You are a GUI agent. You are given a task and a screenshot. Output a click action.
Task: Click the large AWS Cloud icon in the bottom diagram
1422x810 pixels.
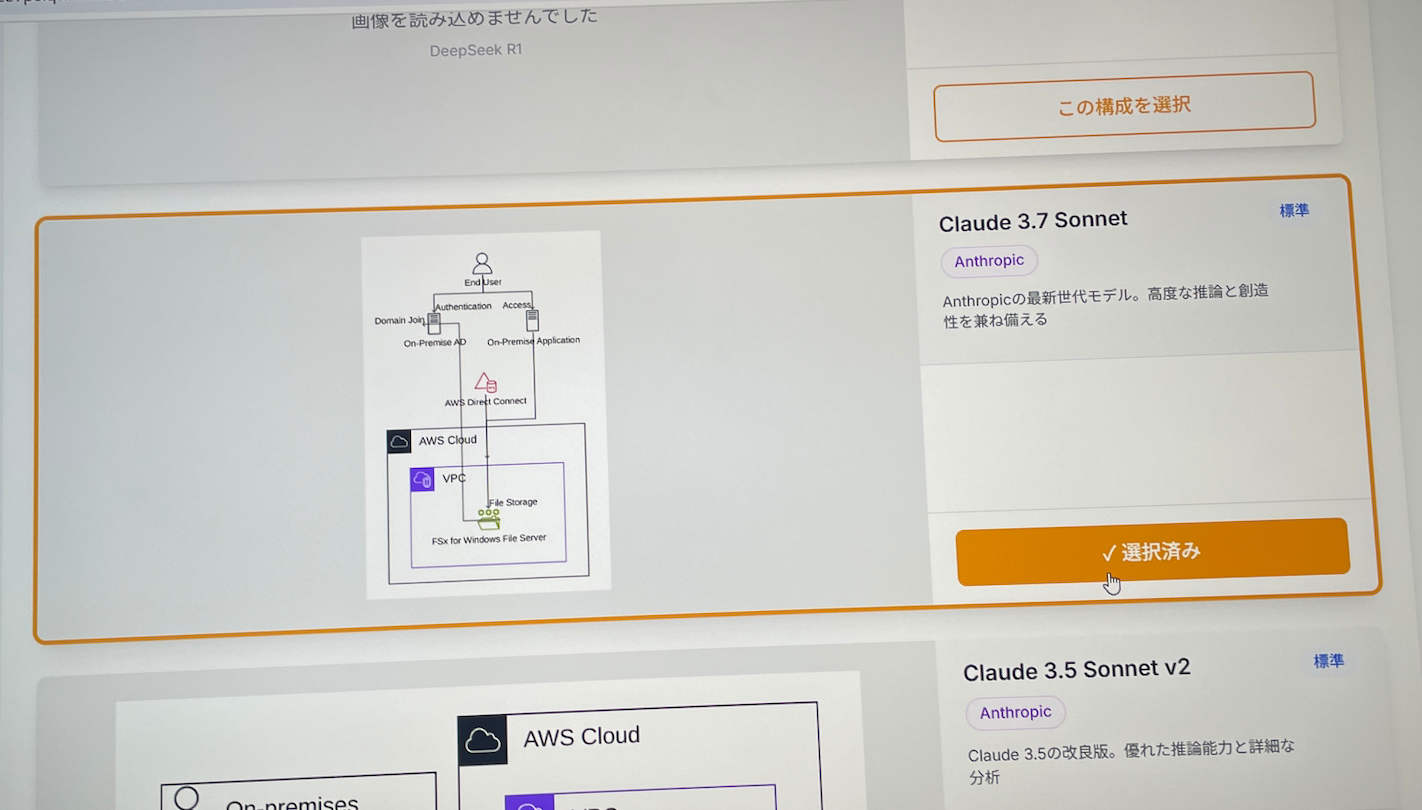[482, 741]
